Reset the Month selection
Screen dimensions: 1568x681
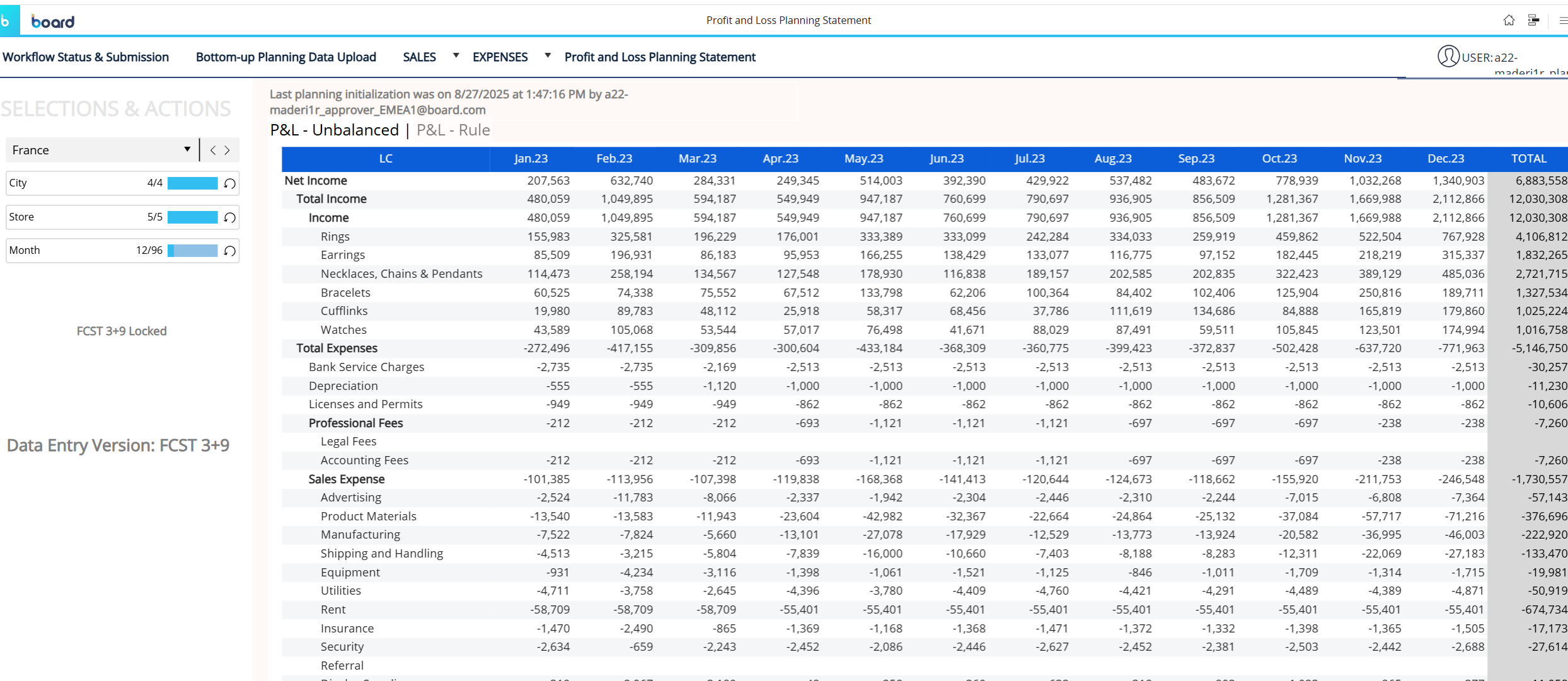pos(230,251)
